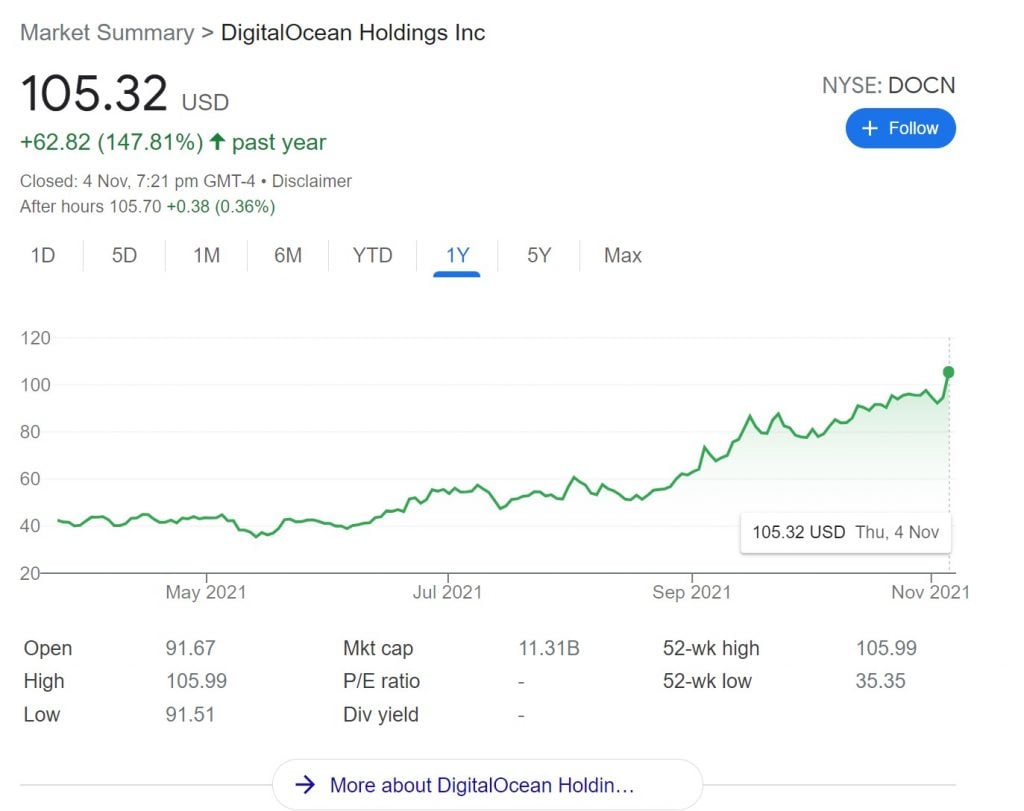Click the NYSE: DOCN ticker label
1024x811 pixels.
click(888, 86)
